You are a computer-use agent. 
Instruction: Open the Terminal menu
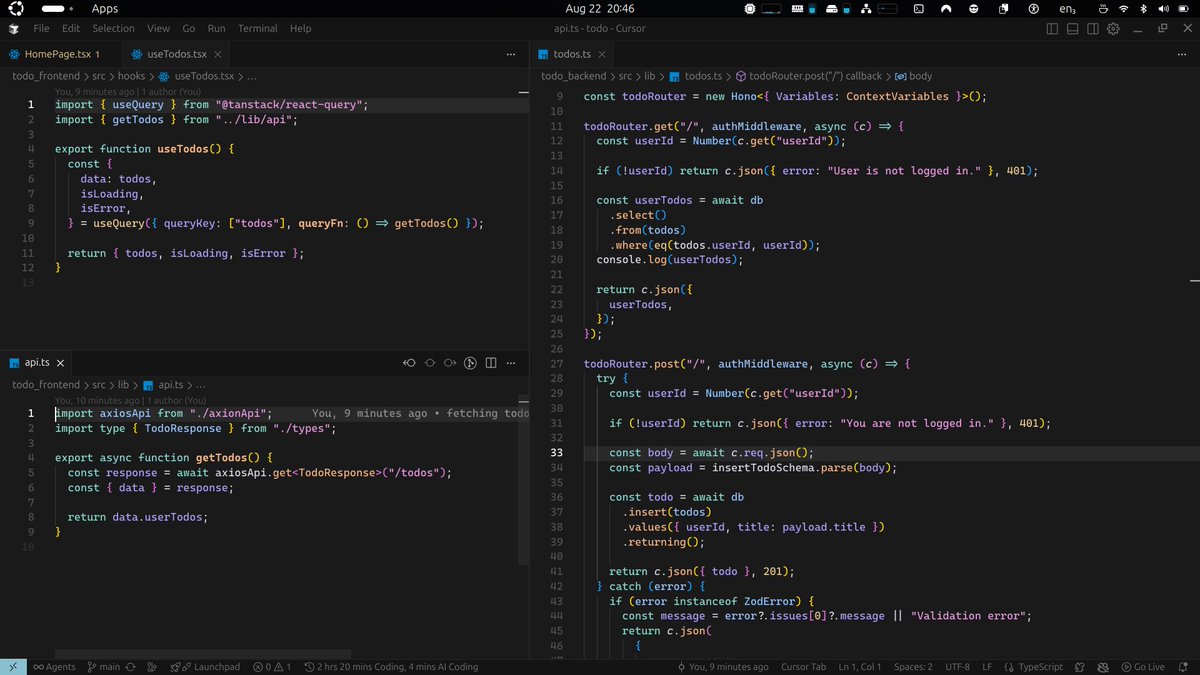[258, 29]
